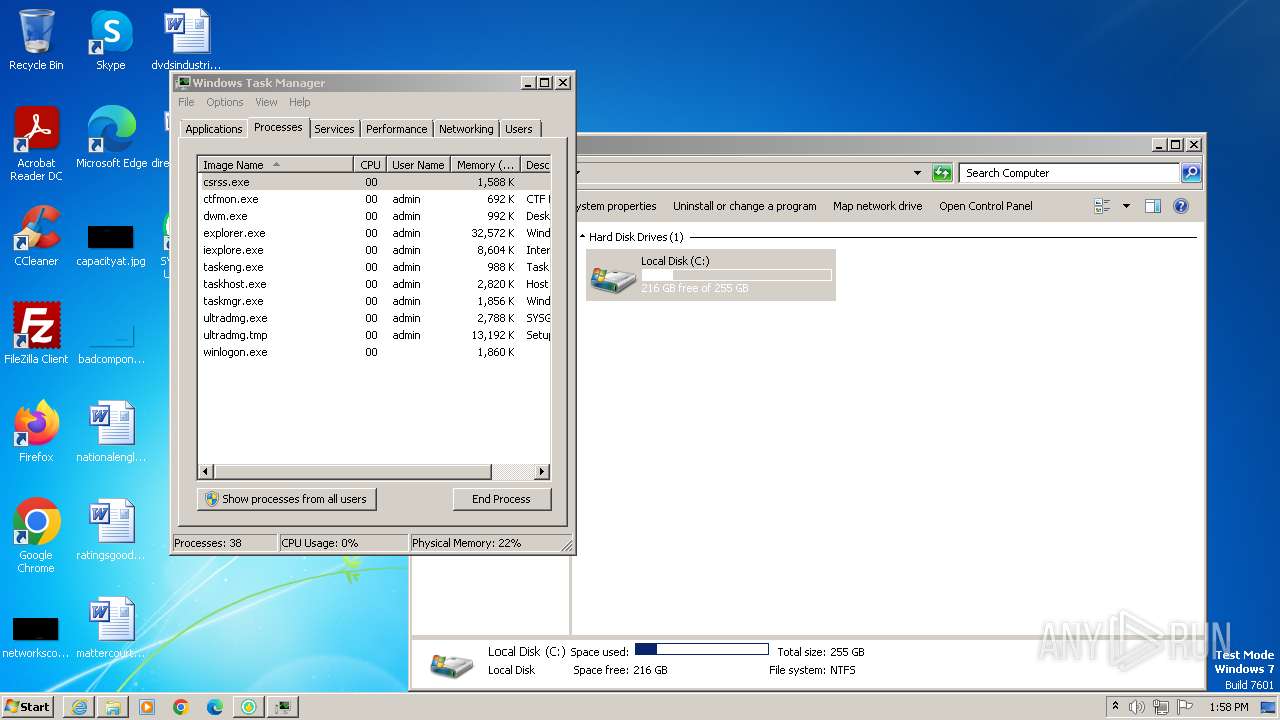Click Map network drive in Explorer
This screenshot has height=720, width=1280.
click(x=877, y=206)
